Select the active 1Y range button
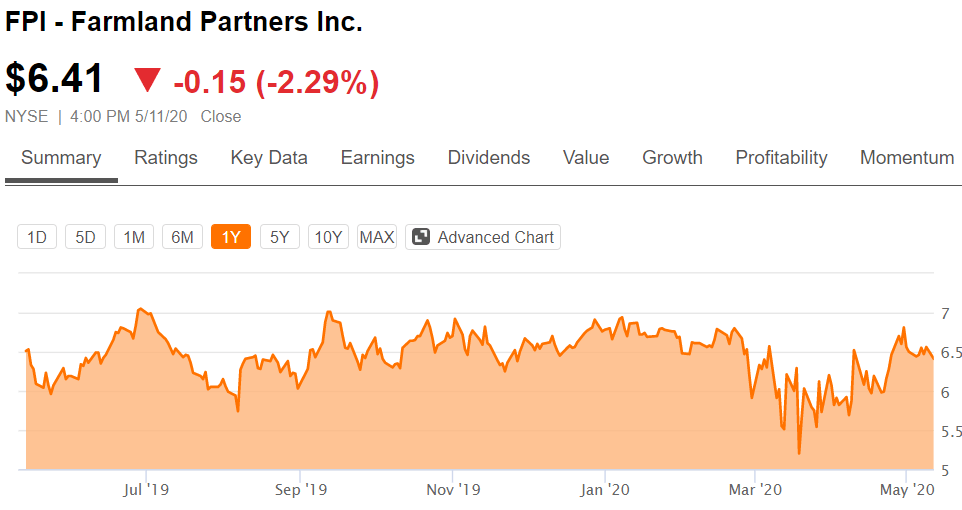962x510 pixels. [231, 237]
